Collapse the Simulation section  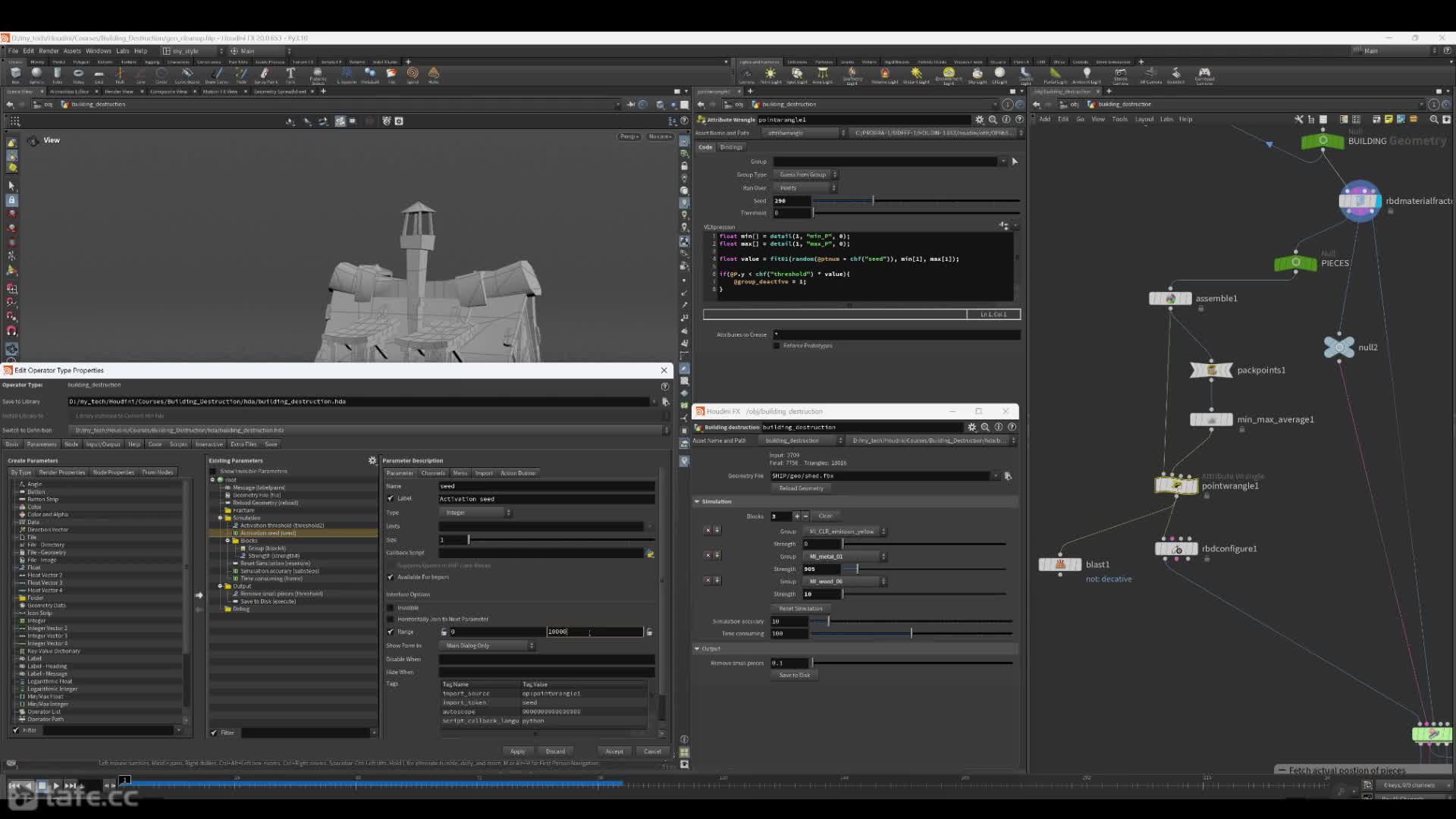(697, 502)
